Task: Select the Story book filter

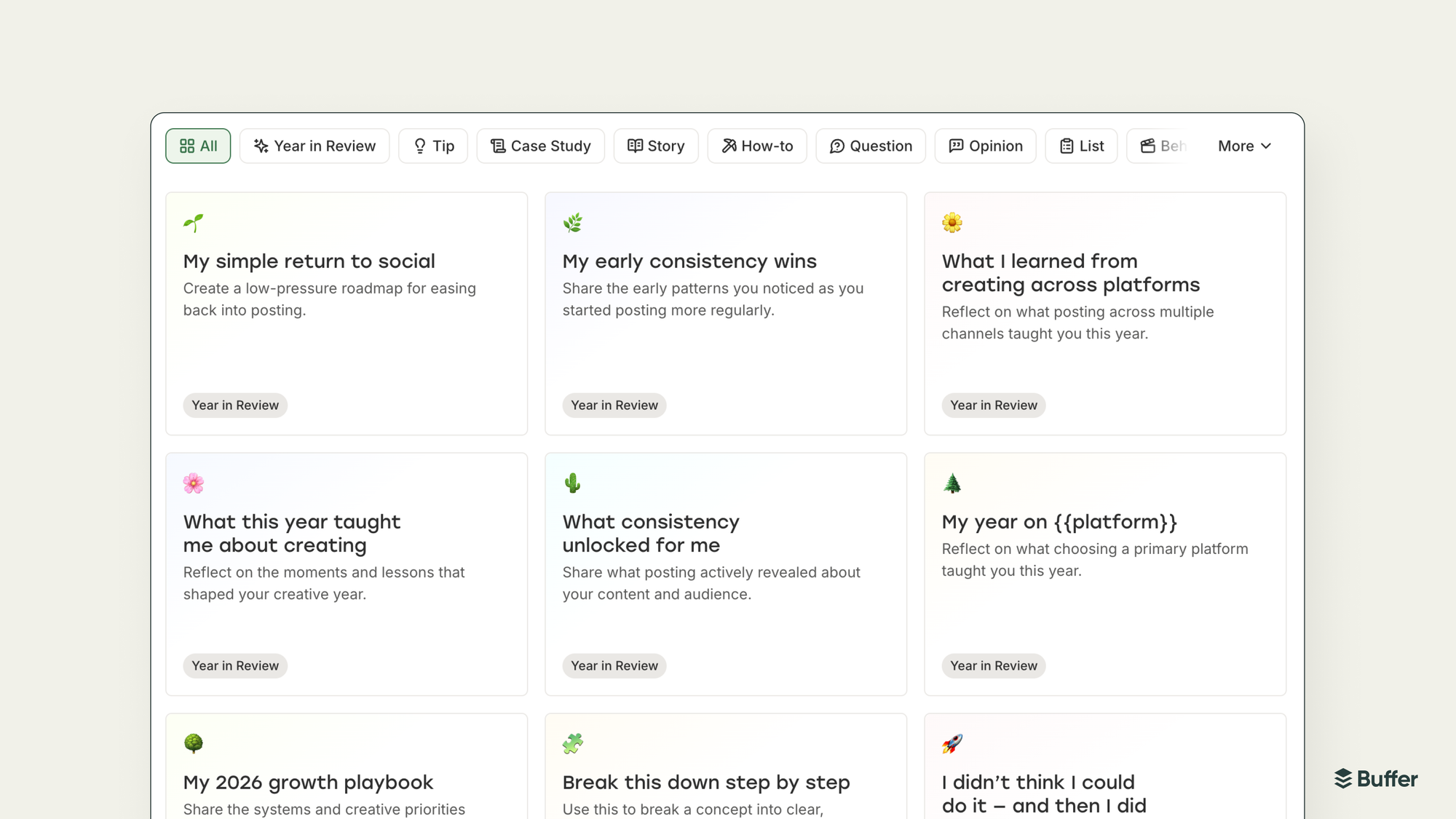Action: click(x=656, y=146)
